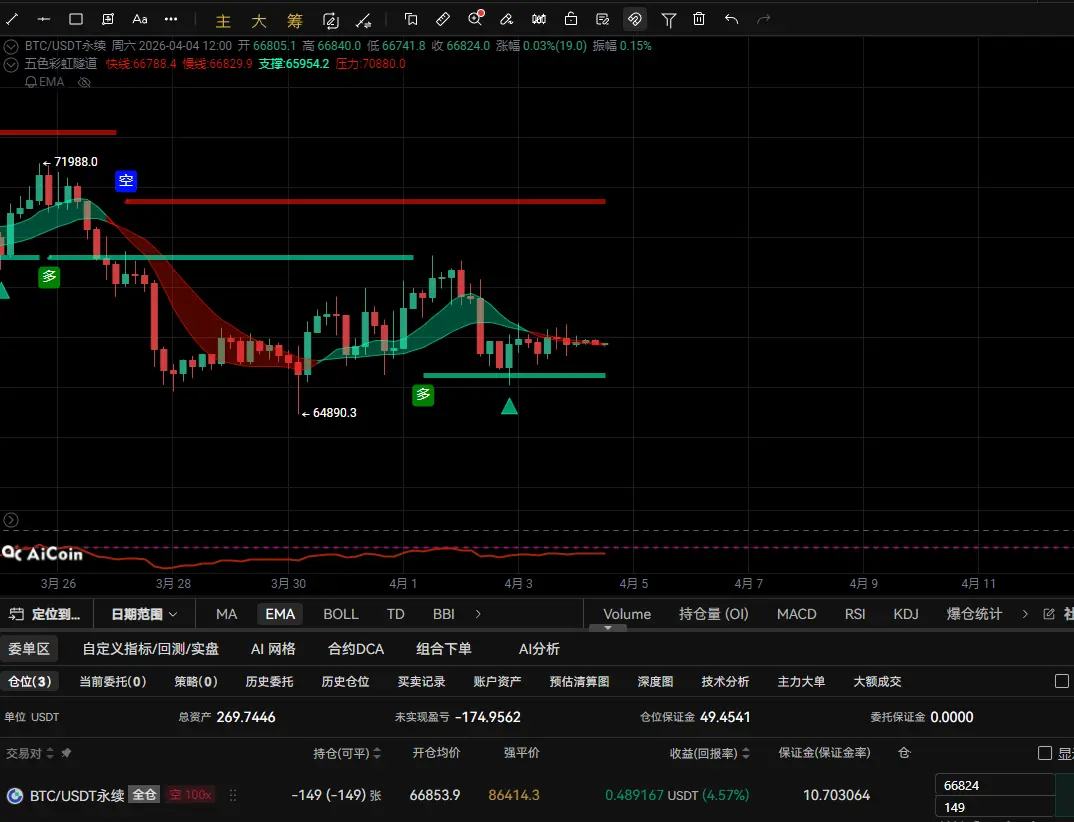1074x822 pixels.
Task: Open 自定义指标/回测/实盘 tab
Action: [x=151, y=649]
